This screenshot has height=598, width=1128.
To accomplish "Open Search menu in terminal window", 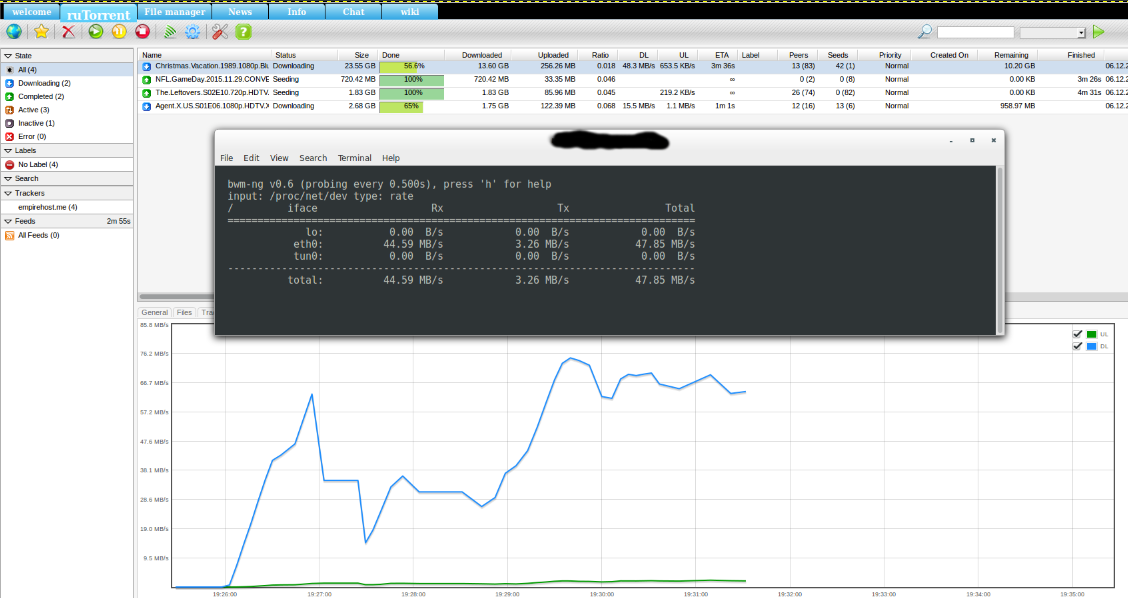I will click(313, 158).
